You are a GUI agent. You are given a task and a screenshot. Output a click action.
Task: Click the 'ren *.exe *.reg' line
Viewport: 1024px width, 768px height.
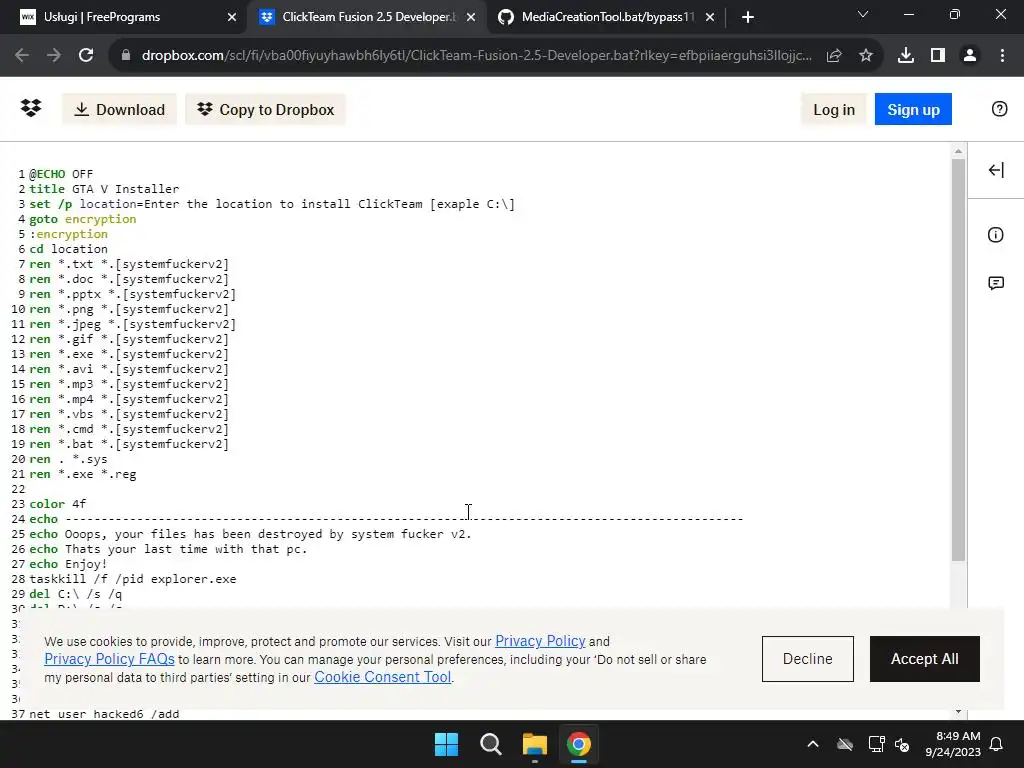[82, 474]
